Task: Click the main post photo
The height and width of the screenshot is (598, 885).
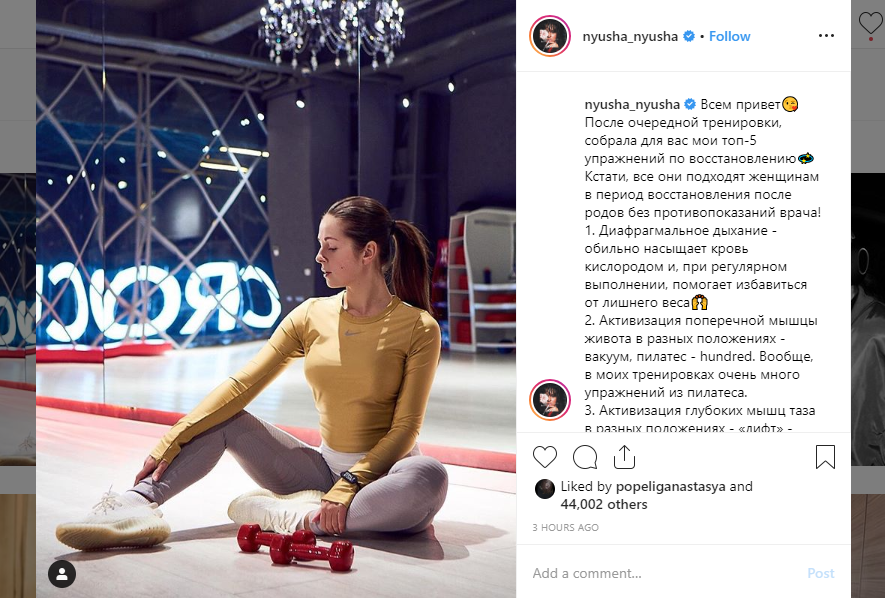Action: click(x=276, y=299)
